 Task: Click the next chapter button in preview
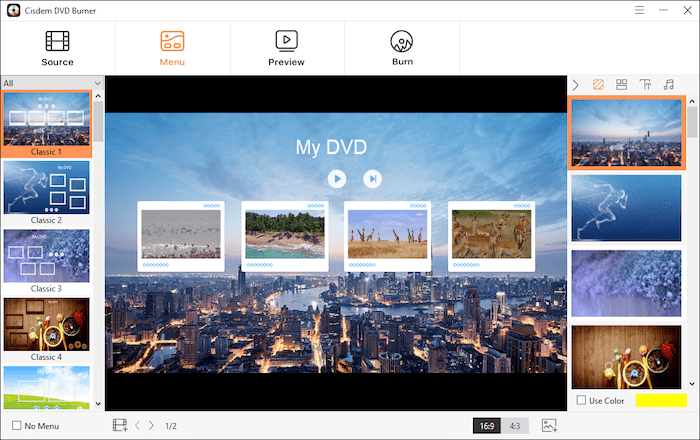point(372,179)
